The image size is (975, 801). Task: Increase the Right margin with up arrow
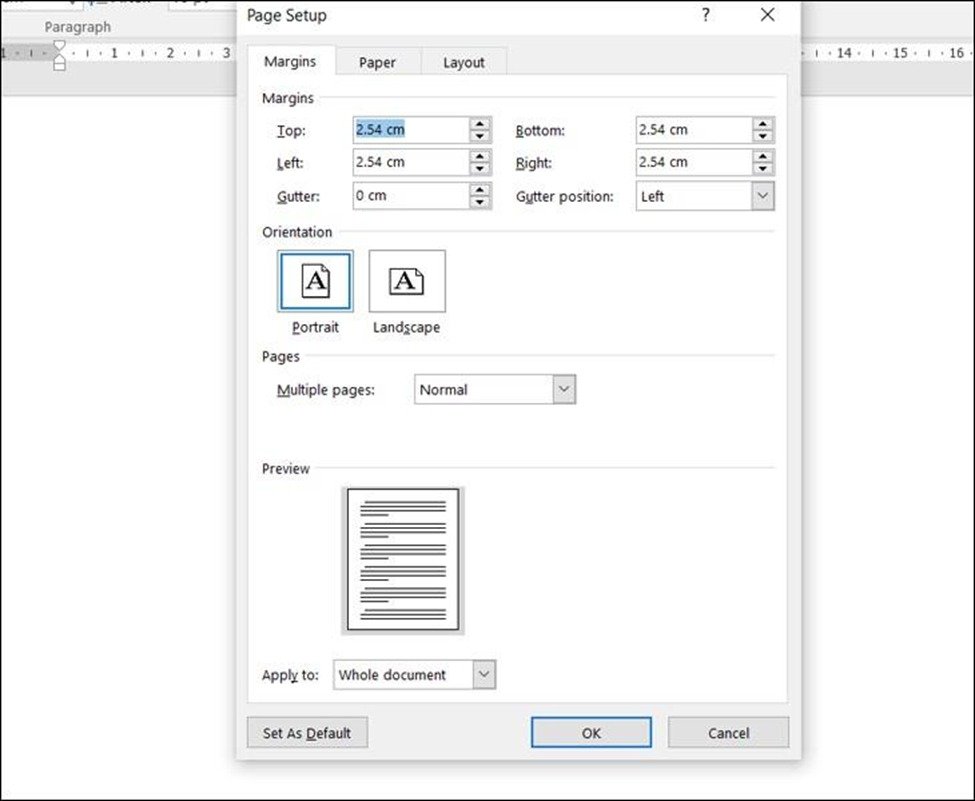tap(763, 156)
